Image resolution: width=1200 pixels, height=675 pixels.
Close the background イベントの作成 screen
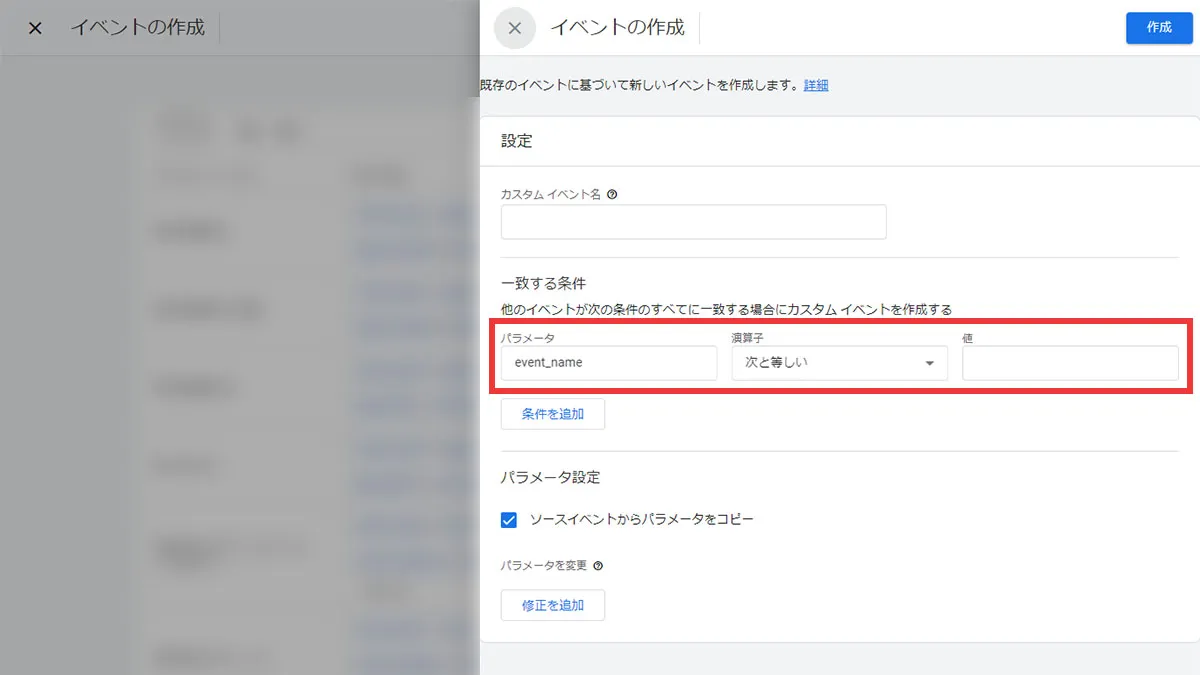click(34, 28)
